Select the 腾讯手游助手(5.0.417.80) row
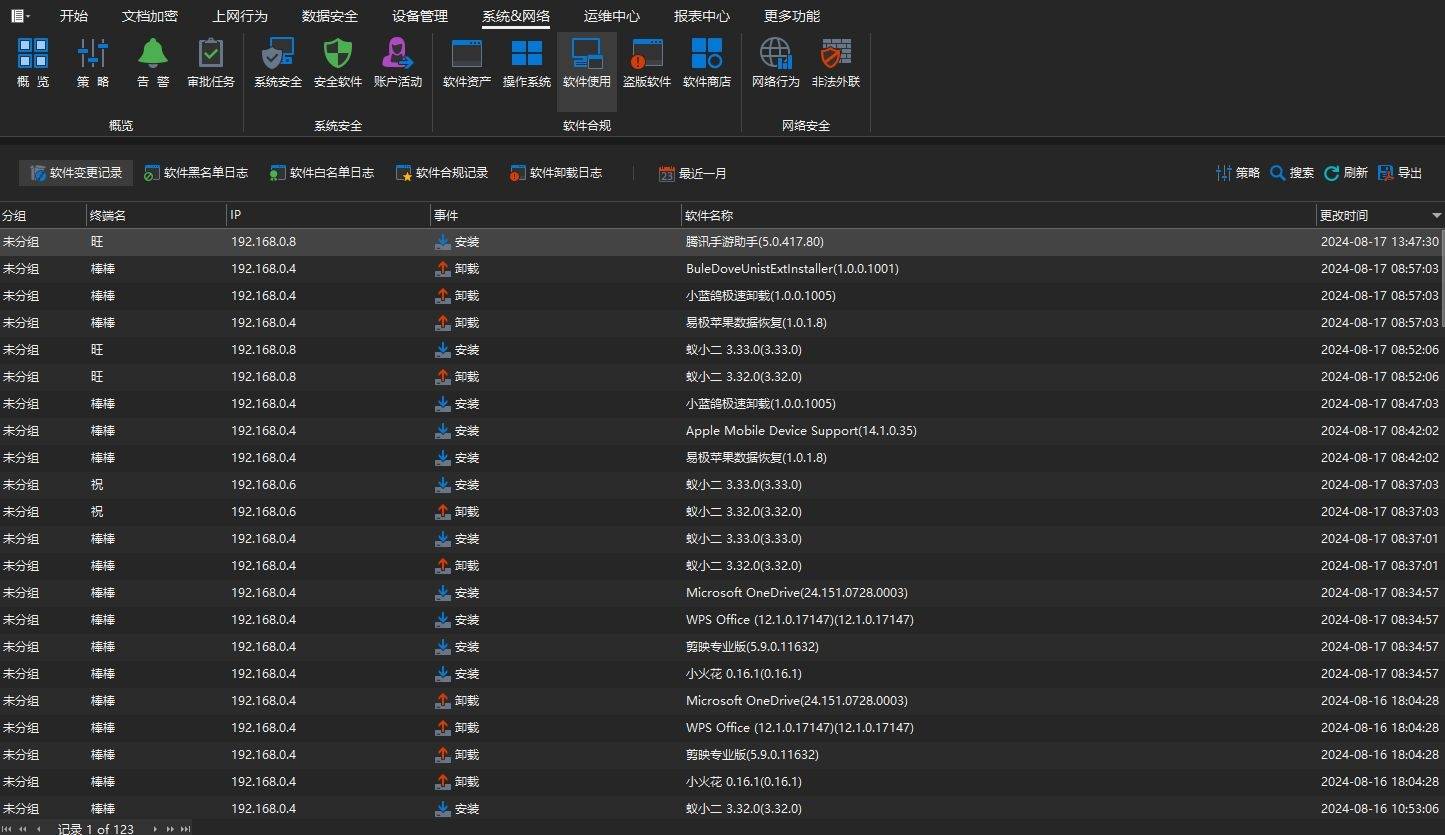This screenshot has width=1445, height=835. point(722,242)
